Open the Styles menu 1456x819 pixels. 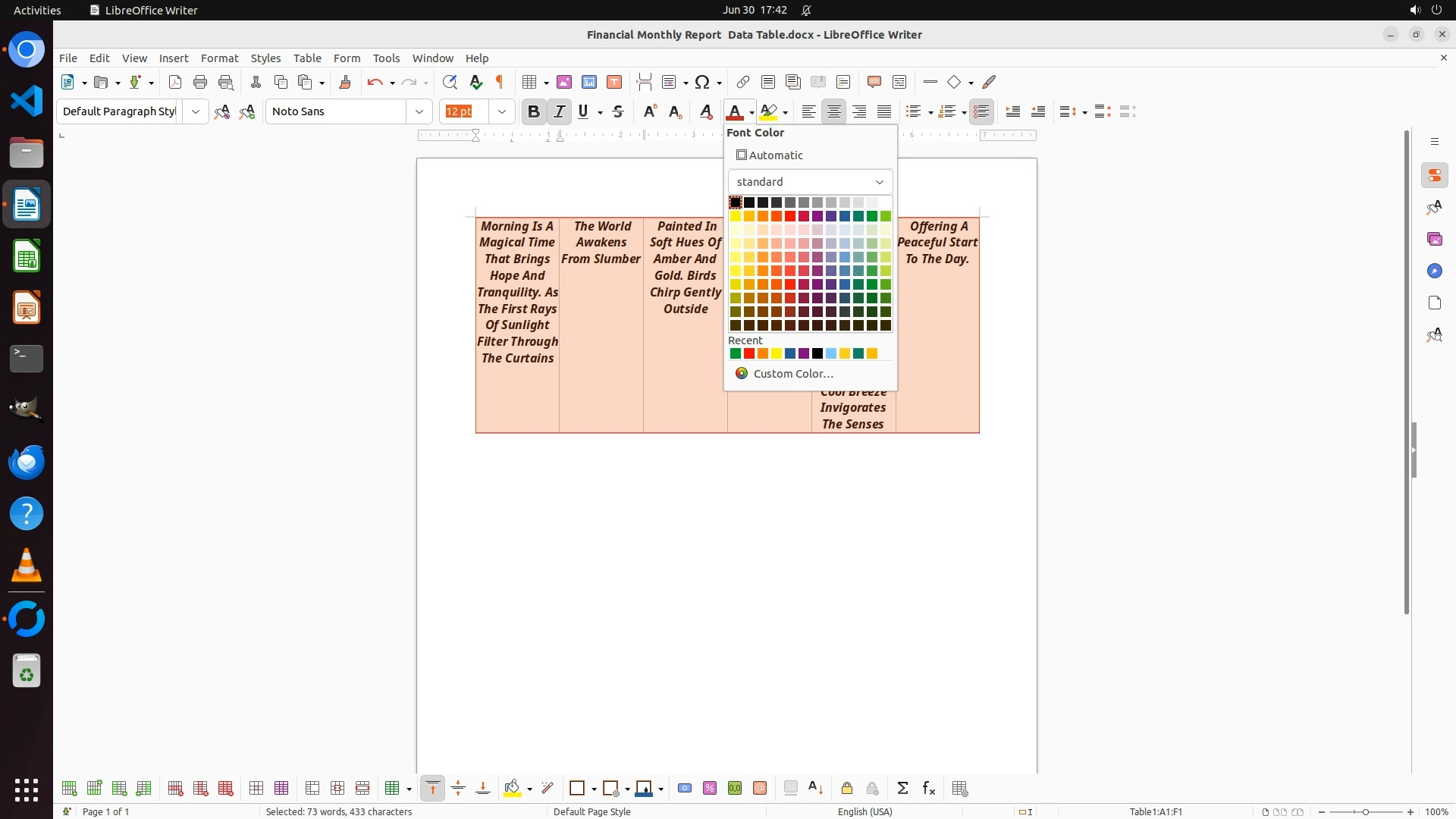265,58
